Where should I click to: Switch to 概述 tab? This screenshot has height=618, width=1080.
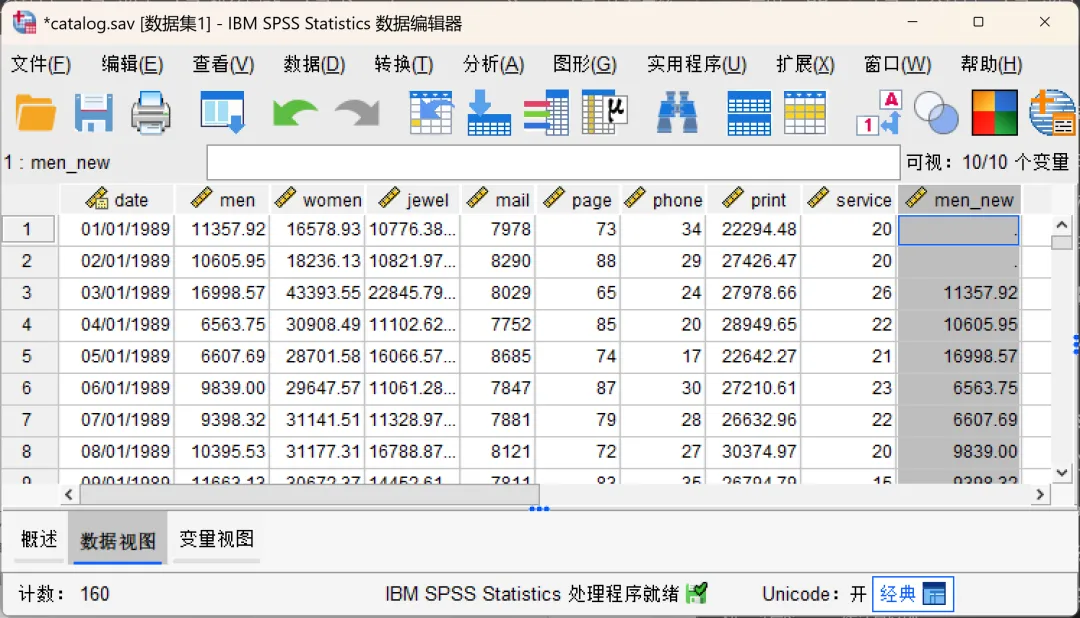pyautogui.click(x=39, y=539)
